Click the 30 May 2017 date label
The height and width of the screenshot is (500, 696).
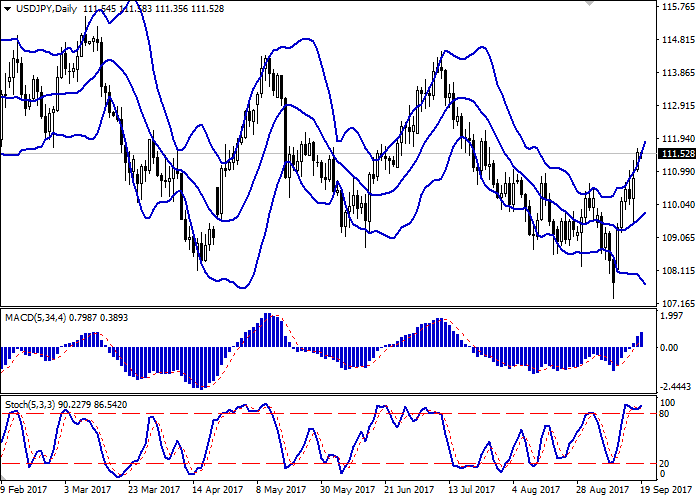pyautogui.click(x=347, y=490)
